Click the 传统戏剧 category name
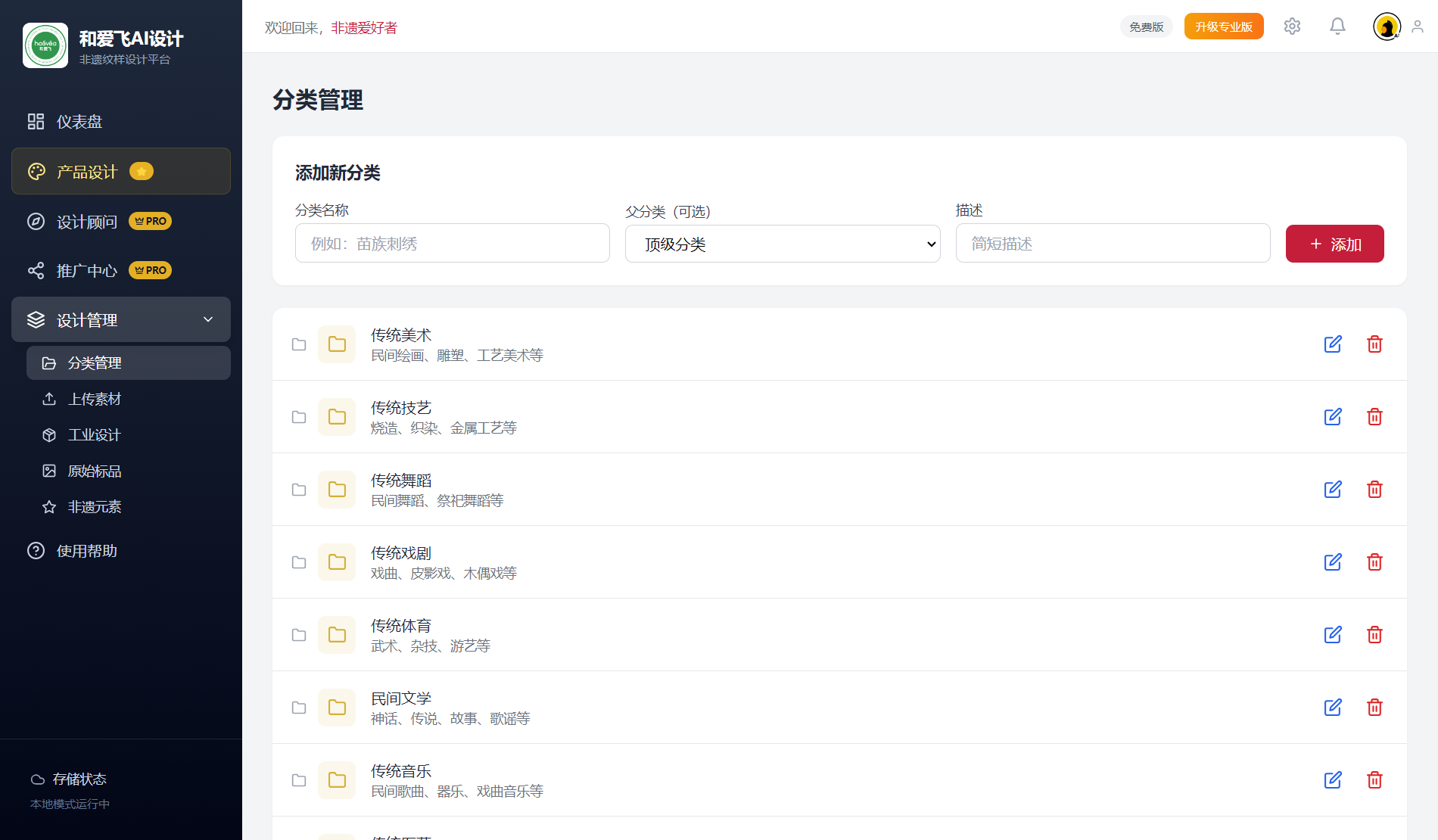The image size is (1438, 840). (401, 552)
